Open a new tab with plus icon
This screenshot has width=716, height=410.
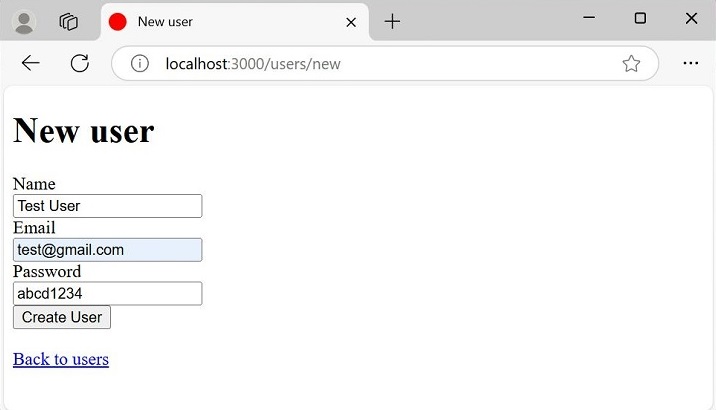pos(392,21)
